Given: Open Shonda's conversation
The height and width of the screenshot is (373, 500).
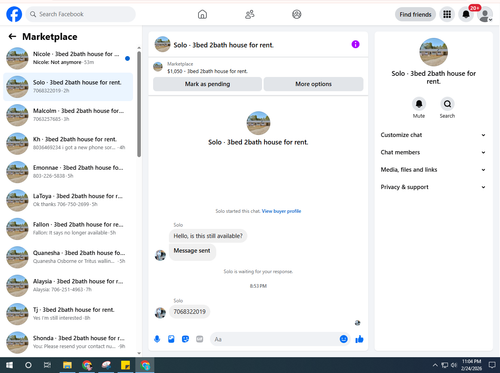Looking at the screenshot, I should point(68,342).
